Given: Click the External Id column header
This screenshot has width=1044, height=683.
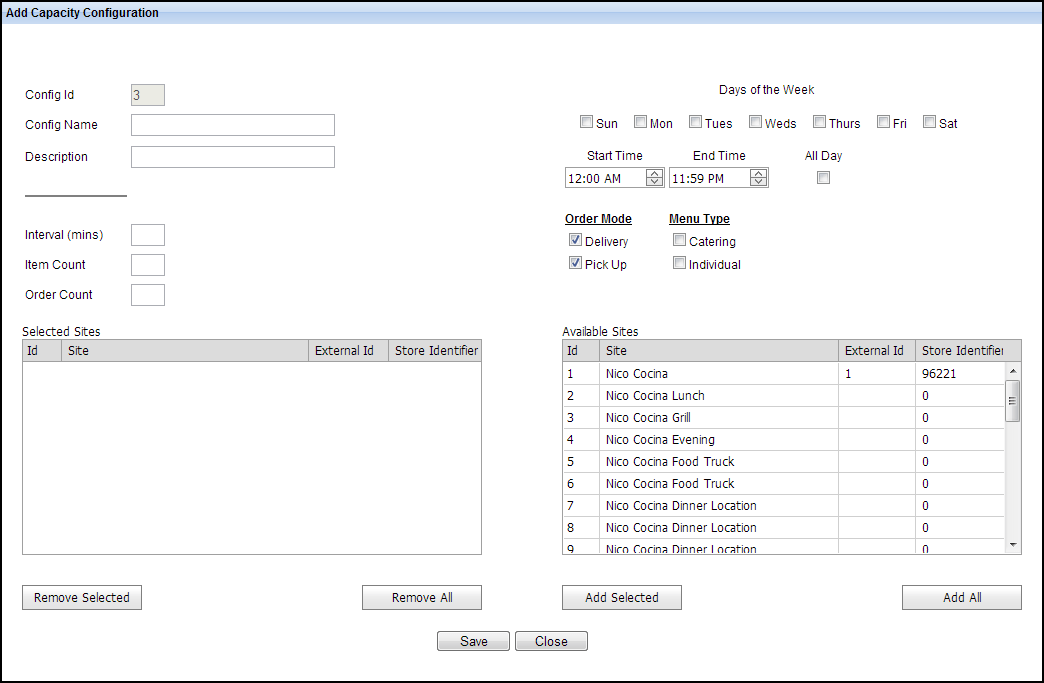Looking at the screenshot, I should click(875, 350).
